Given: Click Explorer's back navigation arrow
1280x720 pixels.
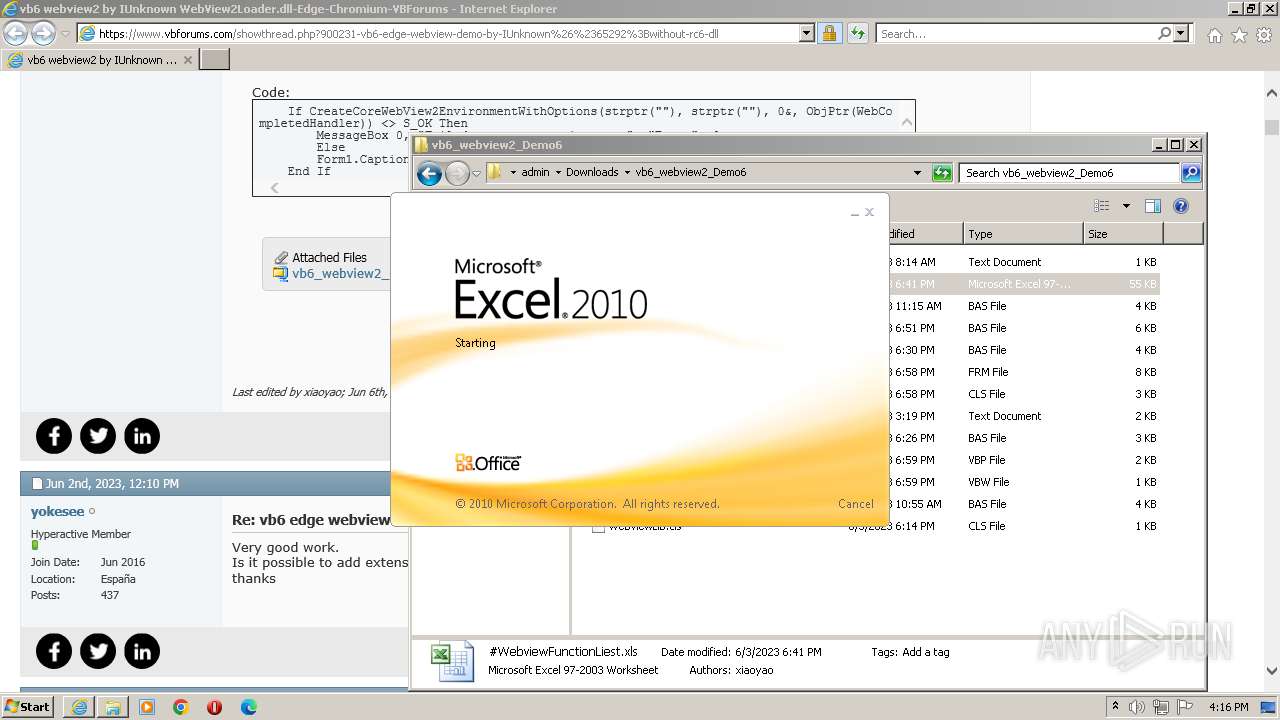Looking at the screenshot, I should pyautogui.click(x=429, y=173).
